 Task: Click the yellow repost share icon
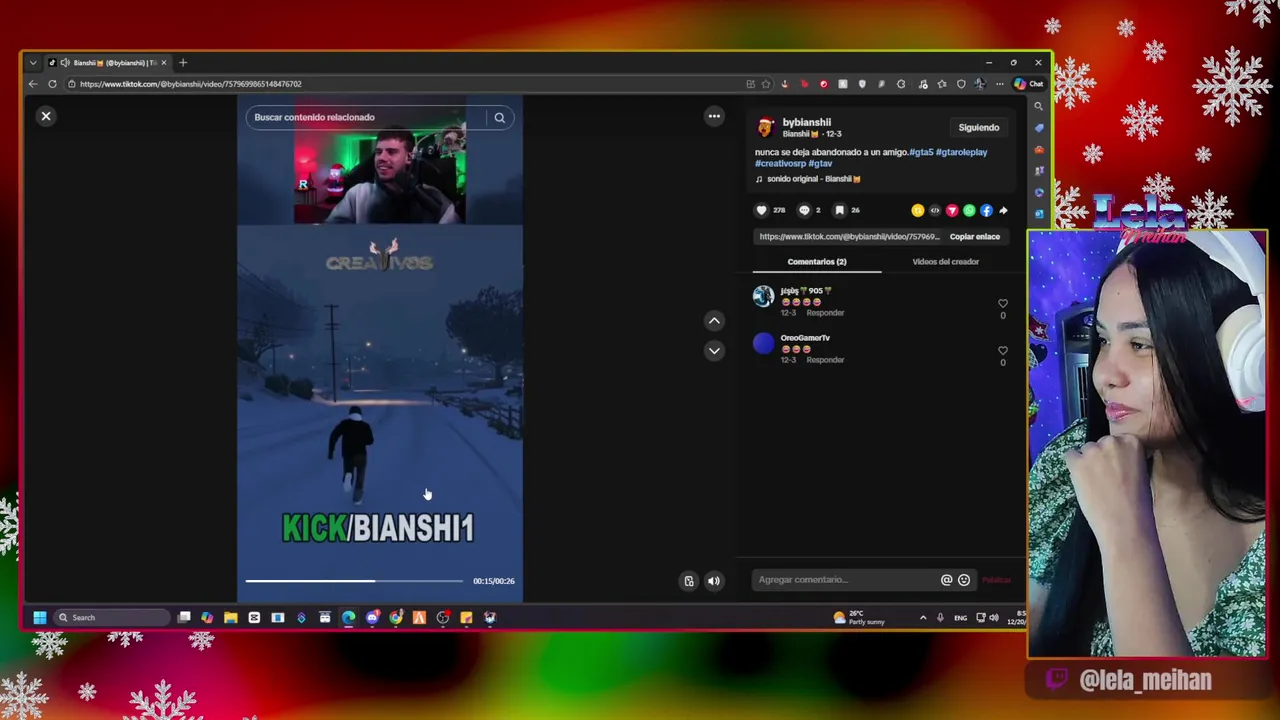click(x=918, y=210)
